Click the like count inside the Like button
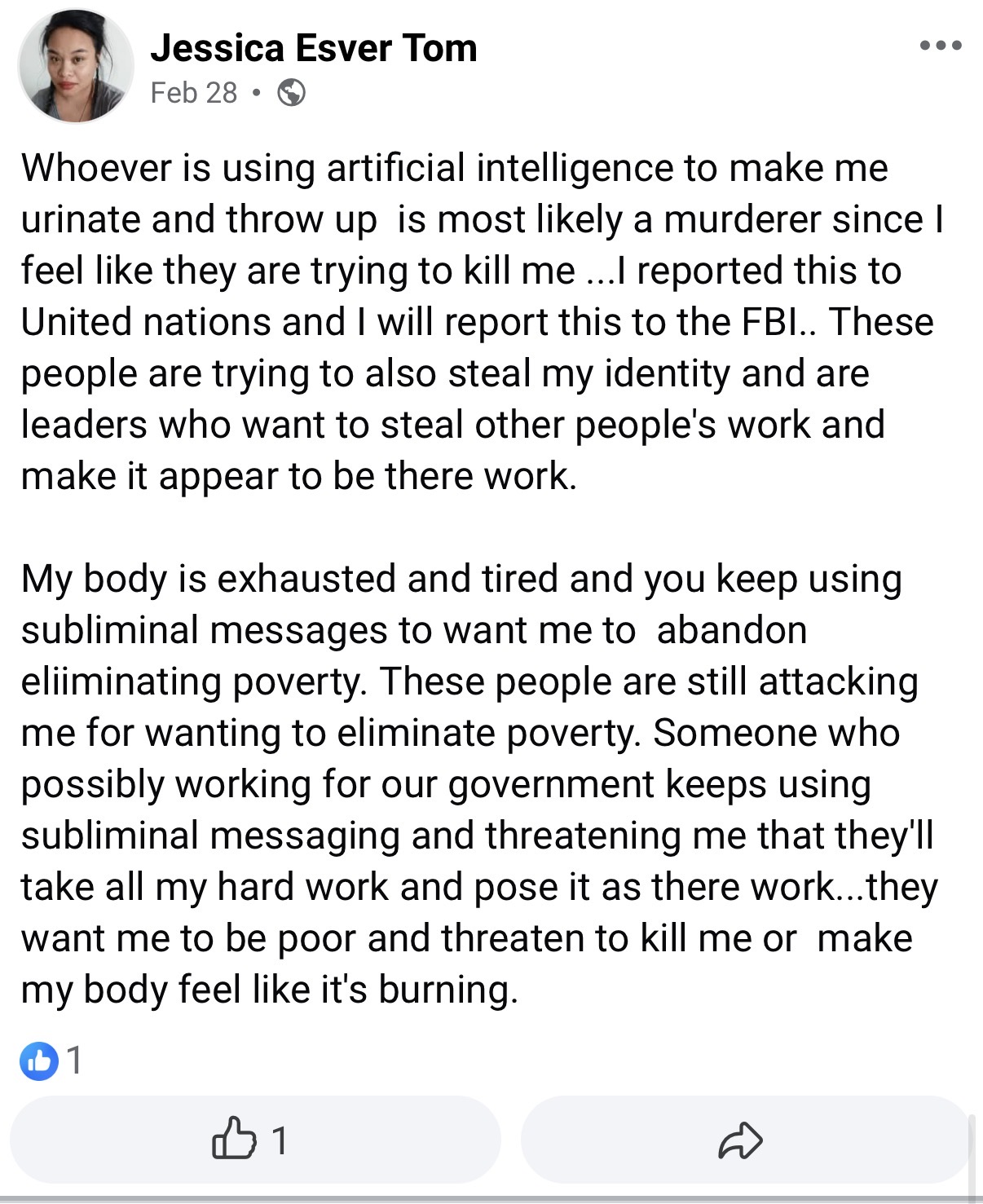The image size is (983, 1204). pyautogui.click(x=279, y=1140)
